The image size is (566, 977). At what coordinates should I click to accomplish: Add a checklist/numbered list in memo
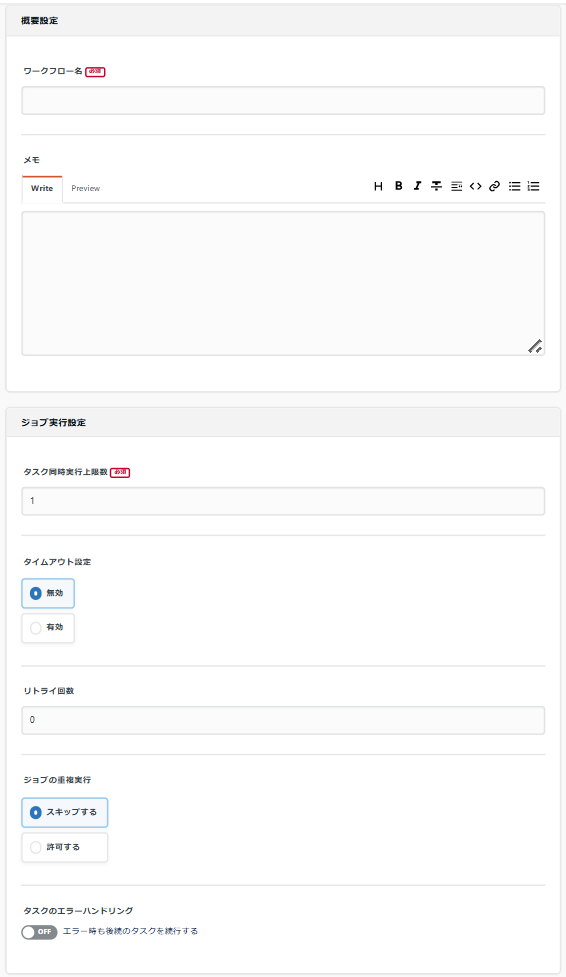tap(534, 186)
